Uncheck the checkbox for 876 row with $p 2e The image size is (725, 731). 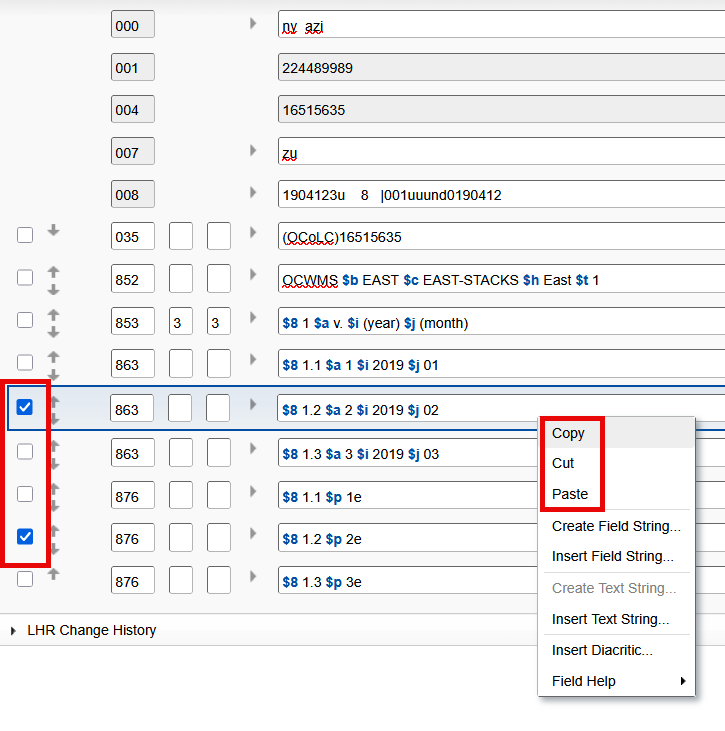coord(25,537)
